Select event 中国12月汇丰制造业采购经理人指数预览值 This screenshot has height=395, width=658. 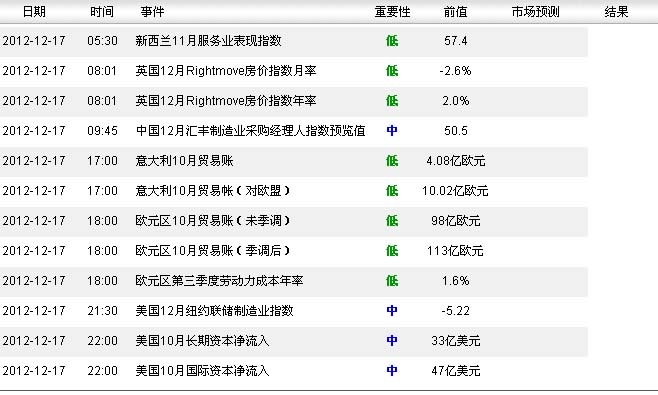[251, 131]
